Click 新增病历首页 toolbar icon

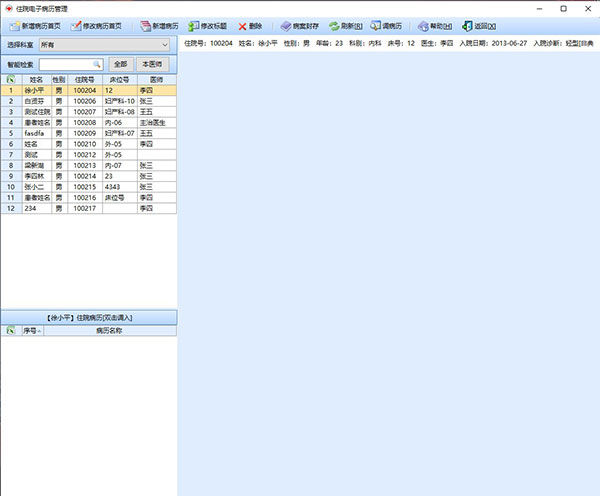13,25
